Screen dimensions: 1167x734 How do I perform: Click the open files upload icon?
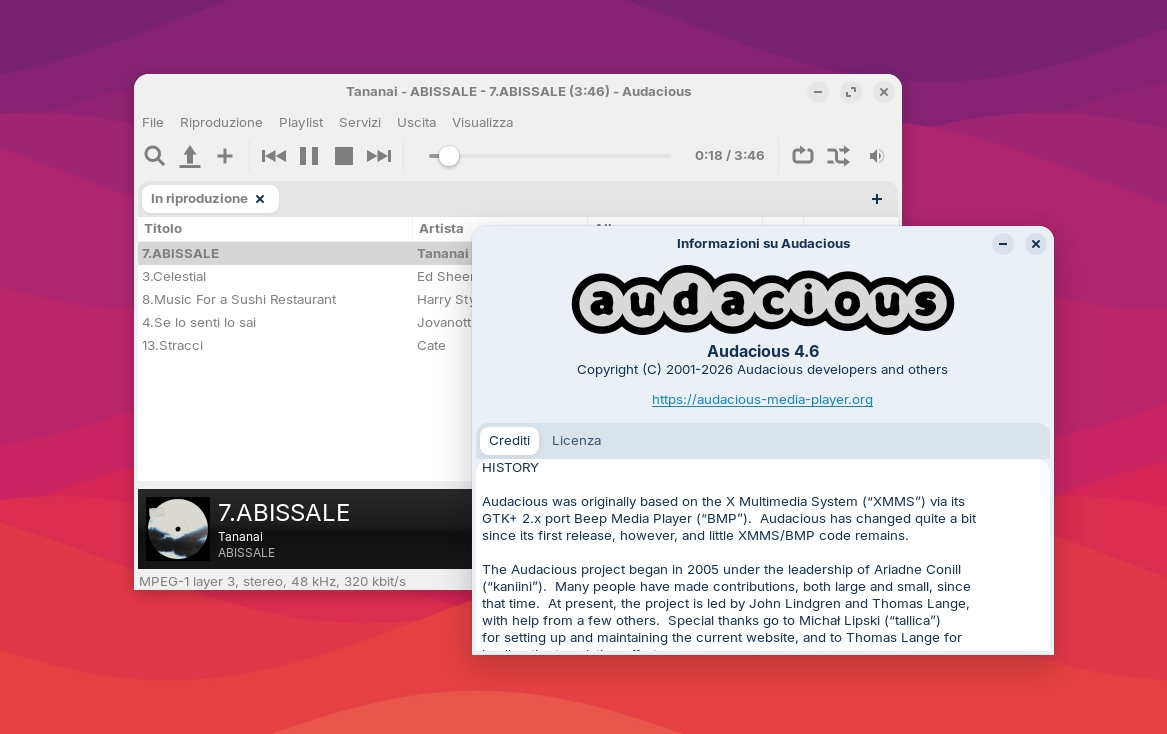coord(190,156)
